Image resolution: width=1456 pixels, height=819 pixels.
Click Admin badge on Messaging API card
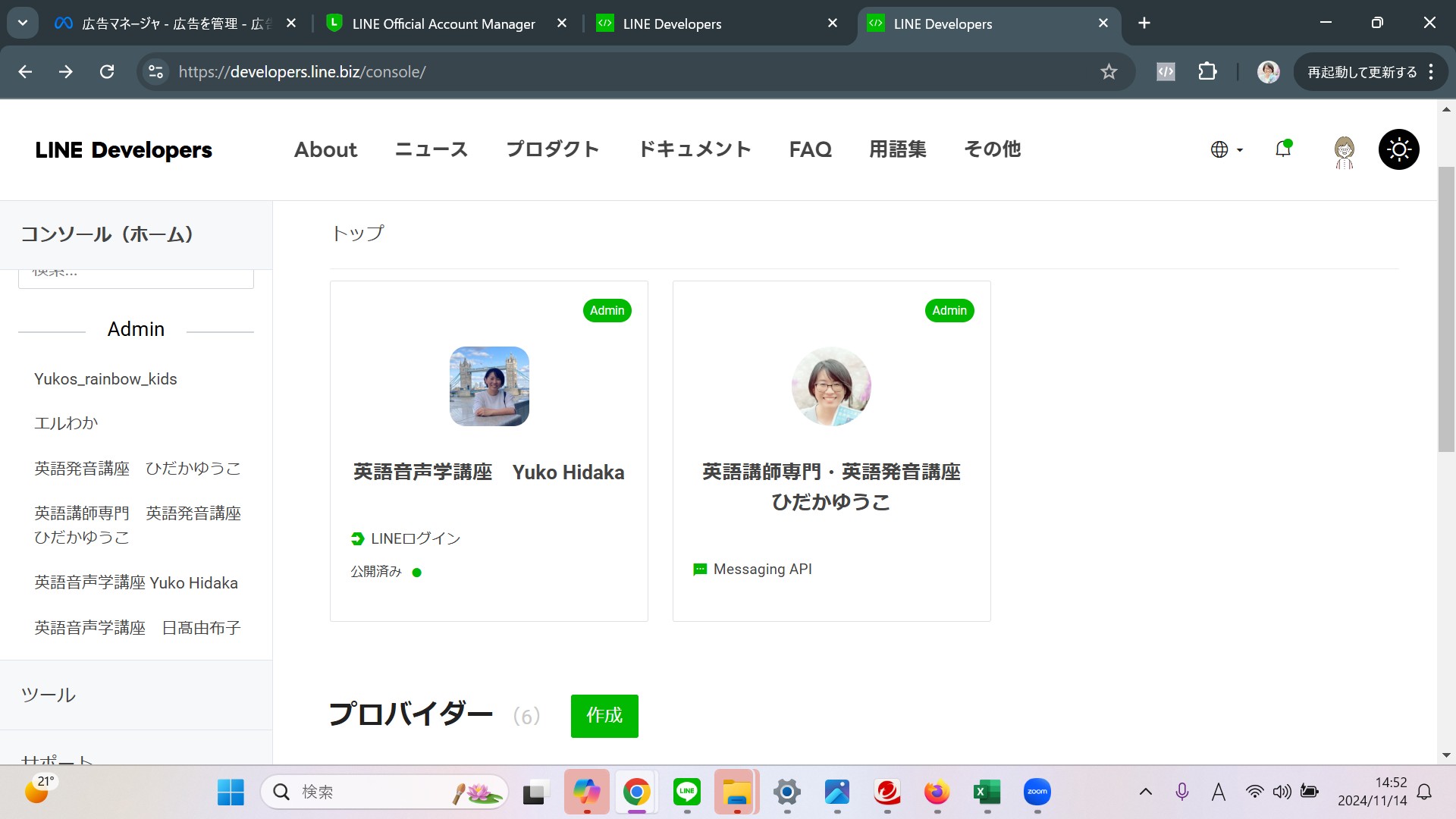(x=949, y=310)
